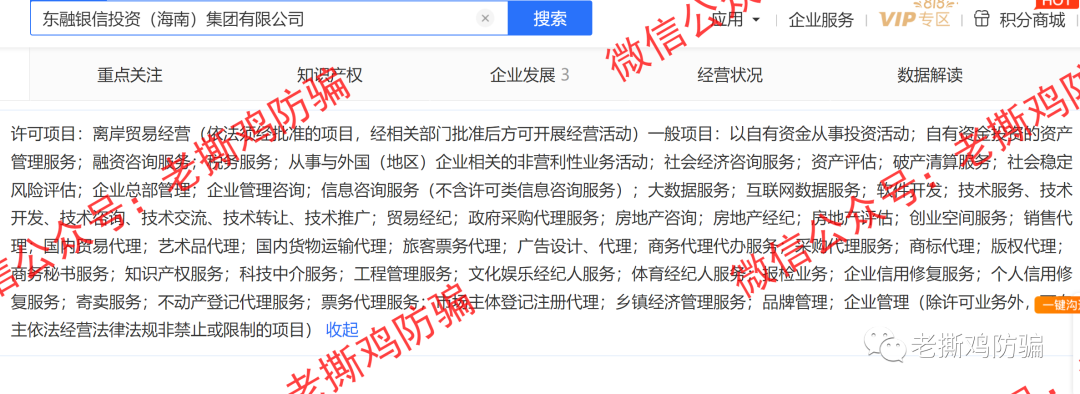1080x394 pixels.
Task: Click the 不动产登记代理服务 text
Action: click(x=231, y=302)
